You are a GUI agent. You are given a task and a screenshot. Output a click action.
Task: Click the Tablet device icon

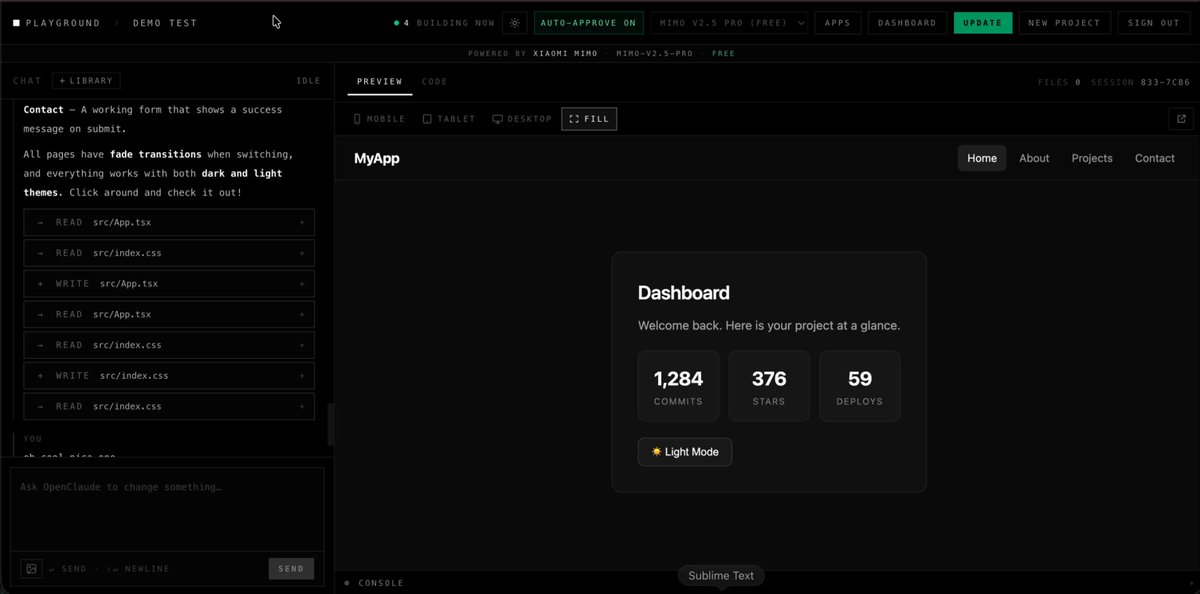pyautogui.click(x=427, y=119)
